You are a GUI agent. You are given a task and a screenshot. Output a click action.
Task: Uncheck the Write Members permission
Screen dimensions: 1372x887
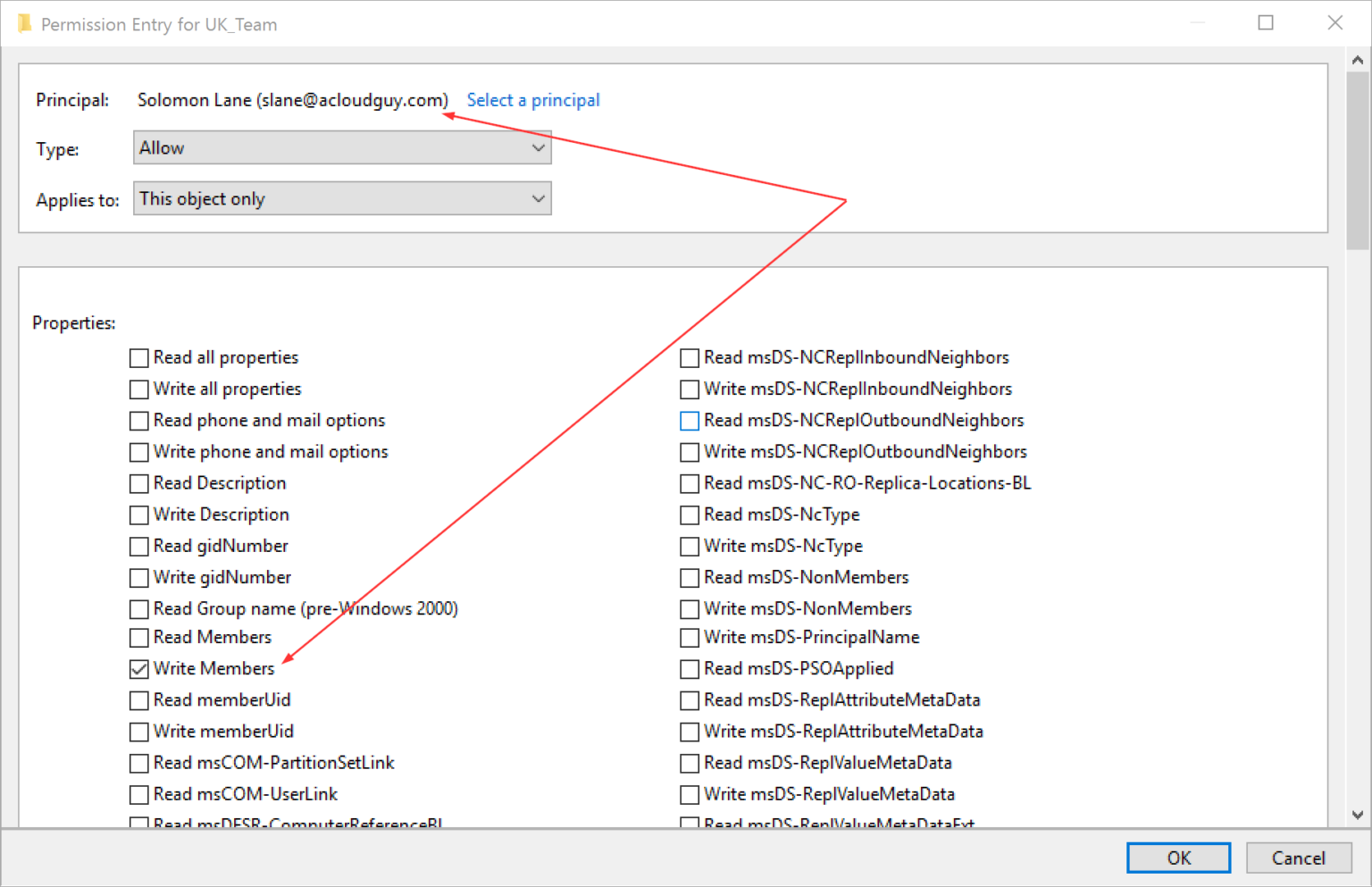coord(138,668)
